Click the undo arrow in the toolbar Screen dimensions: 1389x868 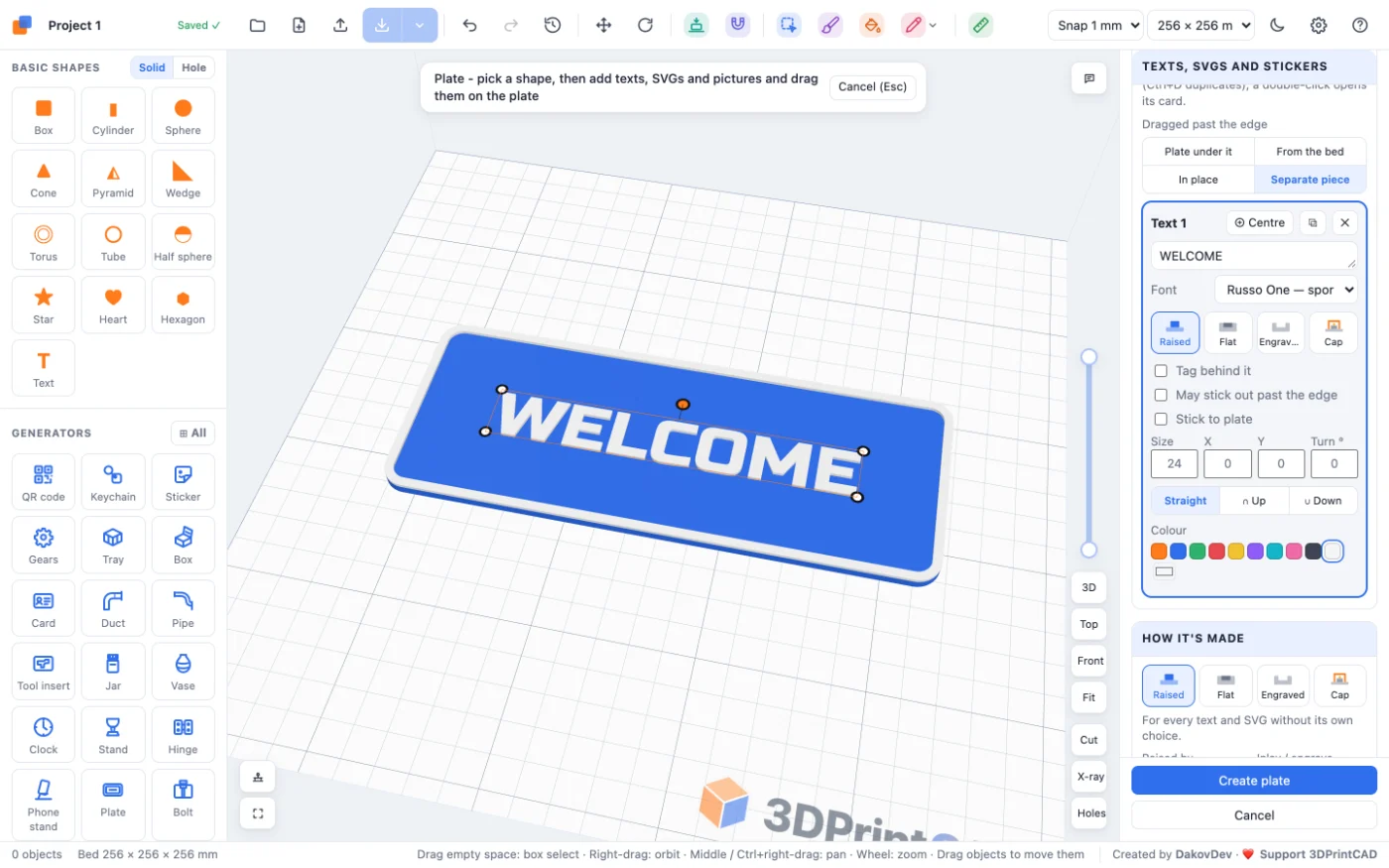coord(470,26)
